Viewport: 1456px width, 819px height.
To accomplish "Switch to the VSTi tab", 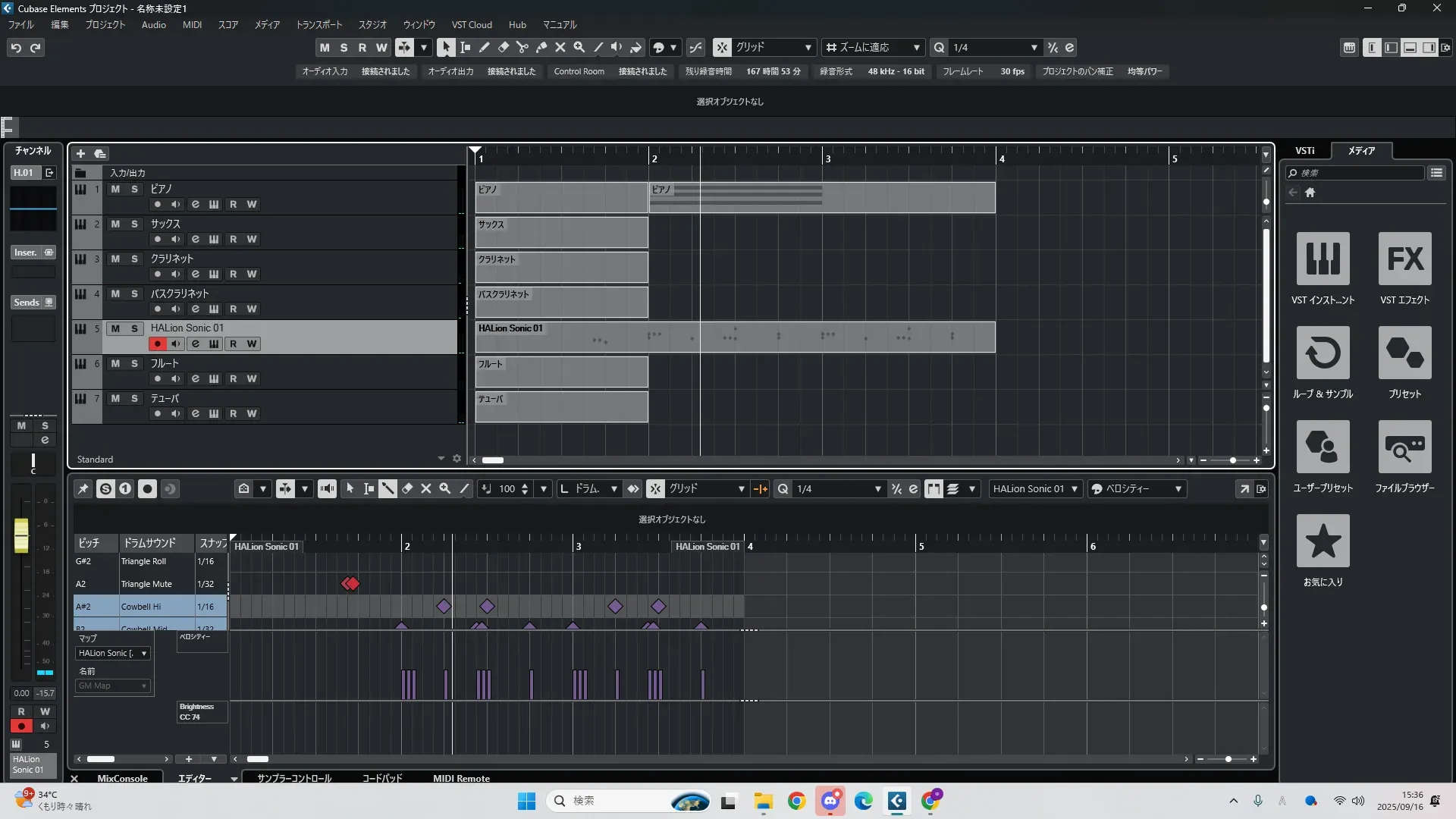I will [1304, 150].
